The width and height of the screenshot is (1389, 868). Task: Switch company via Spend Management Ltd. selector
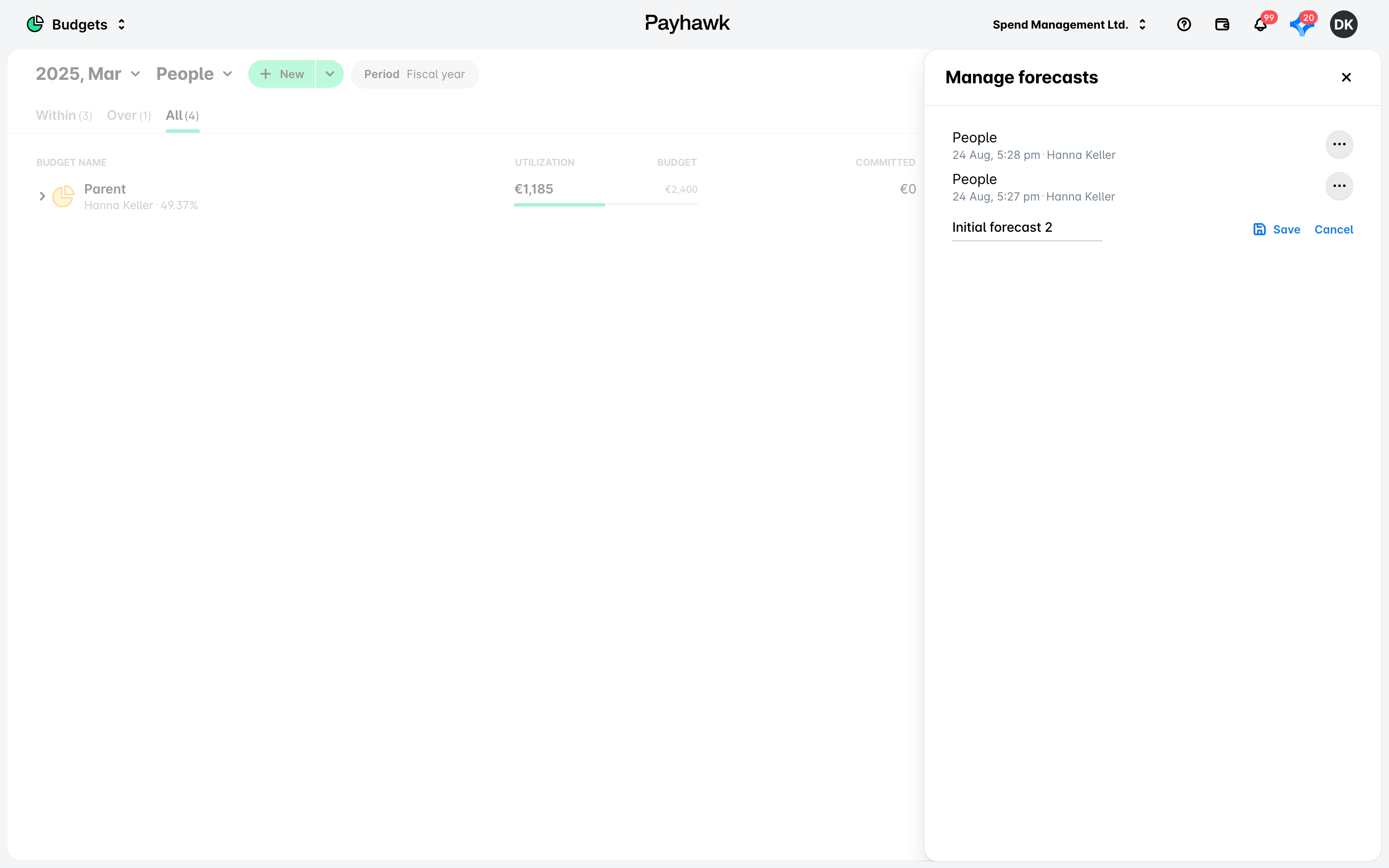pyautogui.click(x=1069, y=25)
